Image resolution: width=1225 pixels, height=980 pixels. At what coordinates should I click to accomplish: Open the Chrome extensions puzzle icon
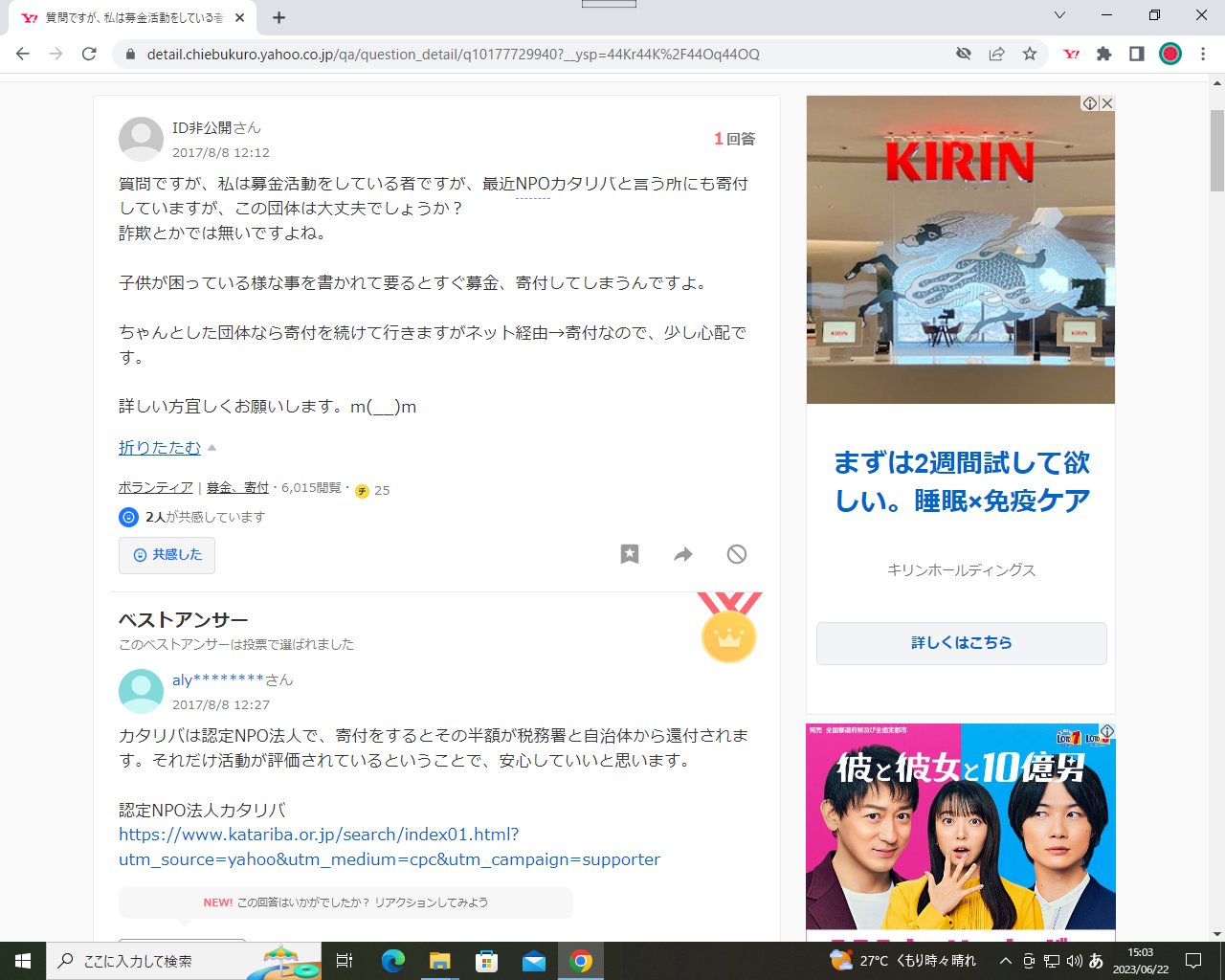(1103, 54)
